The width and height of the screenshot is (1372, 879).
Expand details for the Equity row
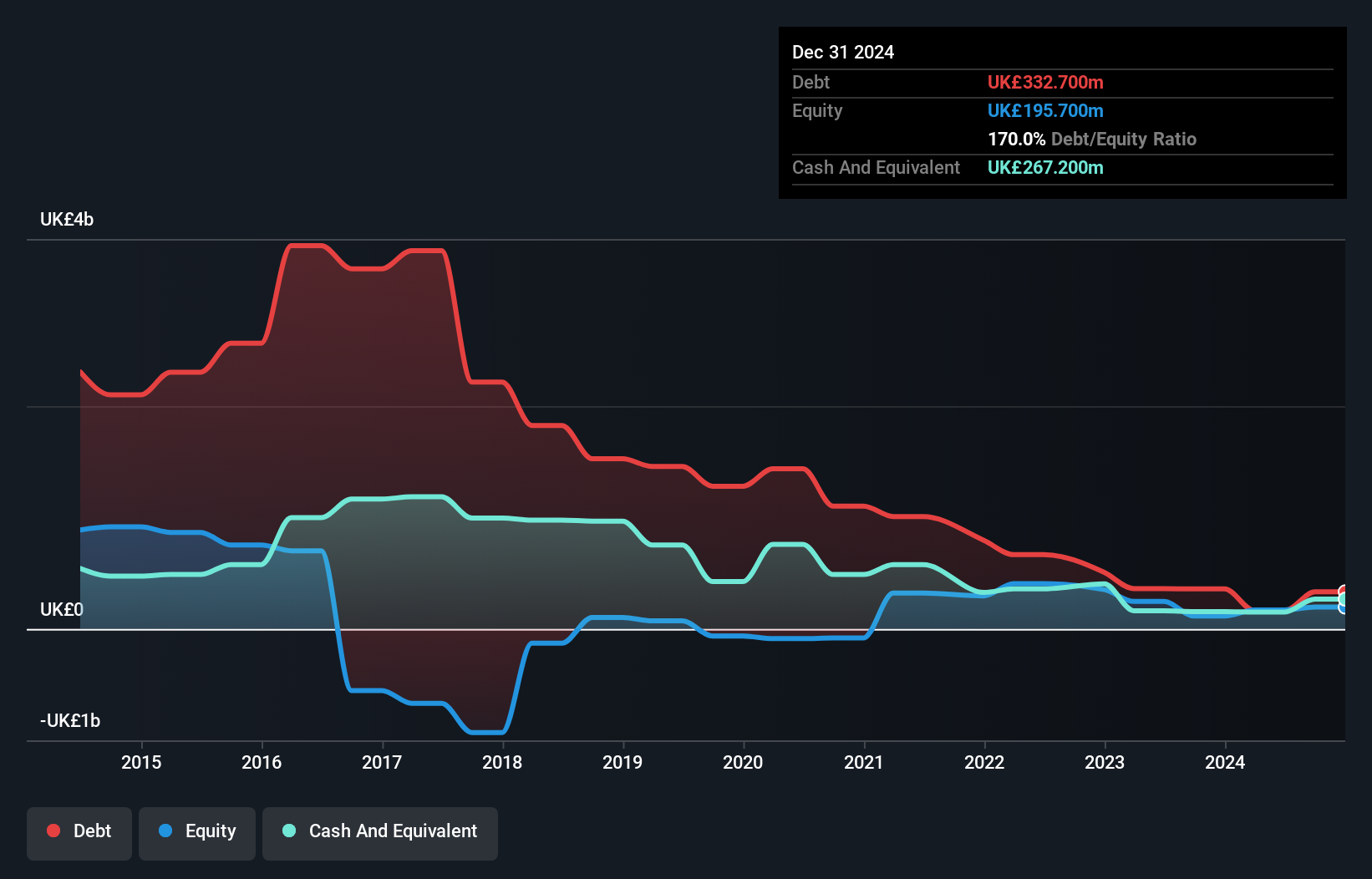pos(816,110)
